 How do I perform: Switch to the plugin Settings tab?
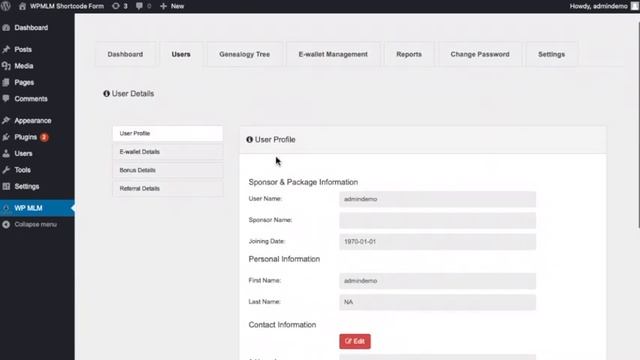pos(551,54)
